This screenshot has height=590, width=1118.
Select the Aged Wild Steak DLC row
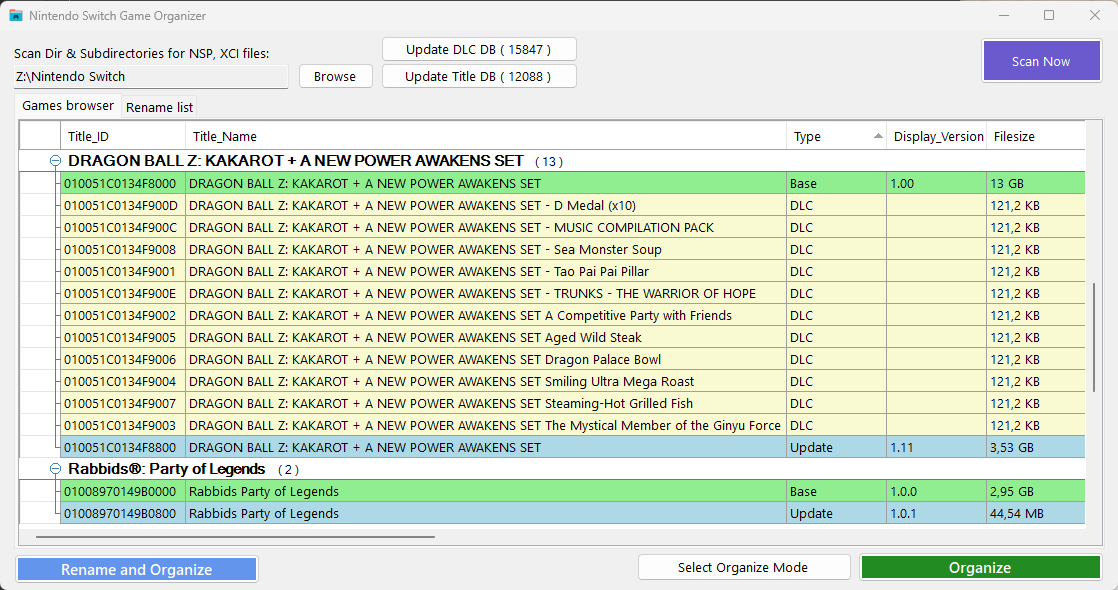[573, 337]
